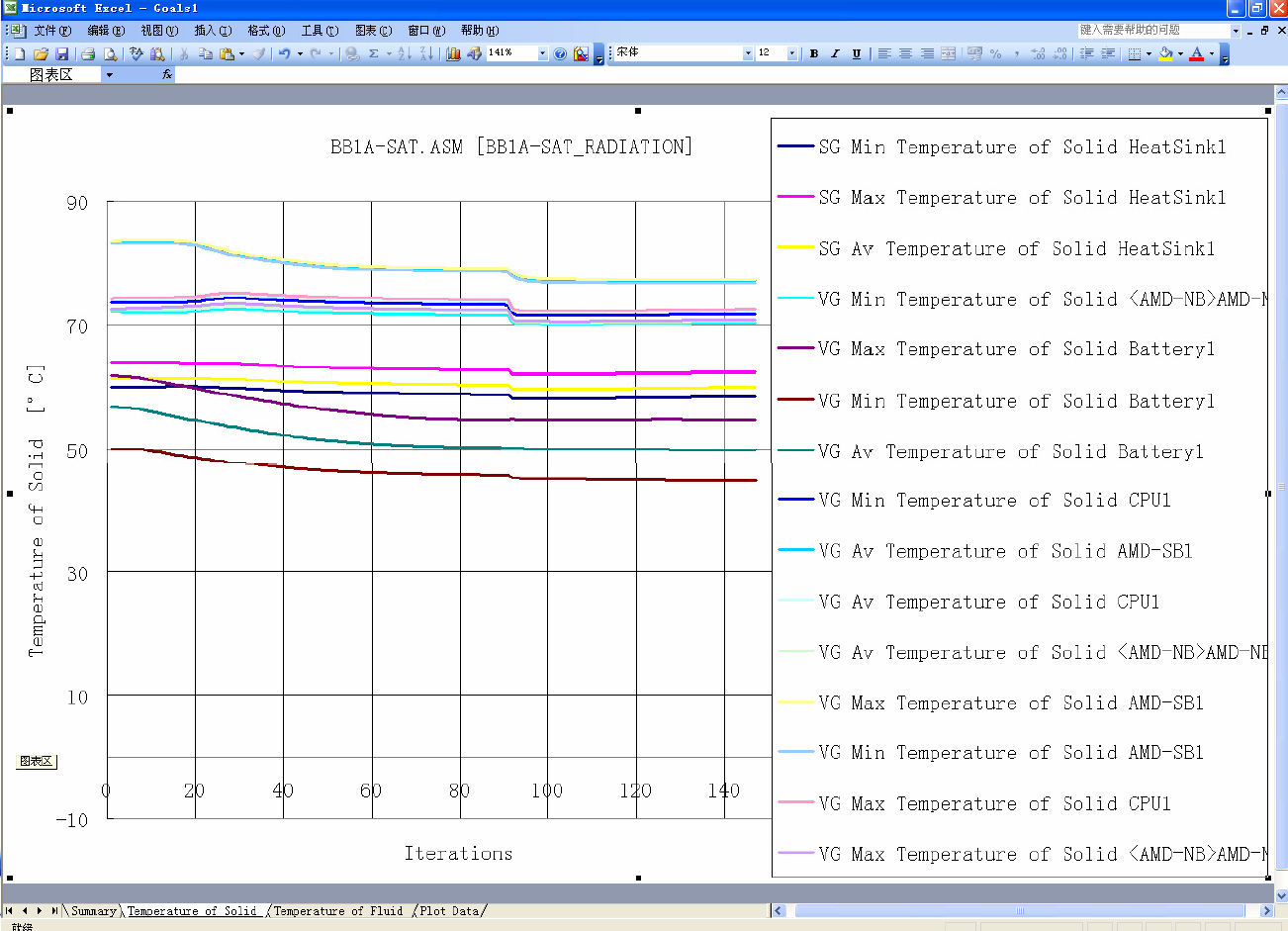Increase decimal places icon
This screenshot has width=1288, height=931.
point(1038,53)
